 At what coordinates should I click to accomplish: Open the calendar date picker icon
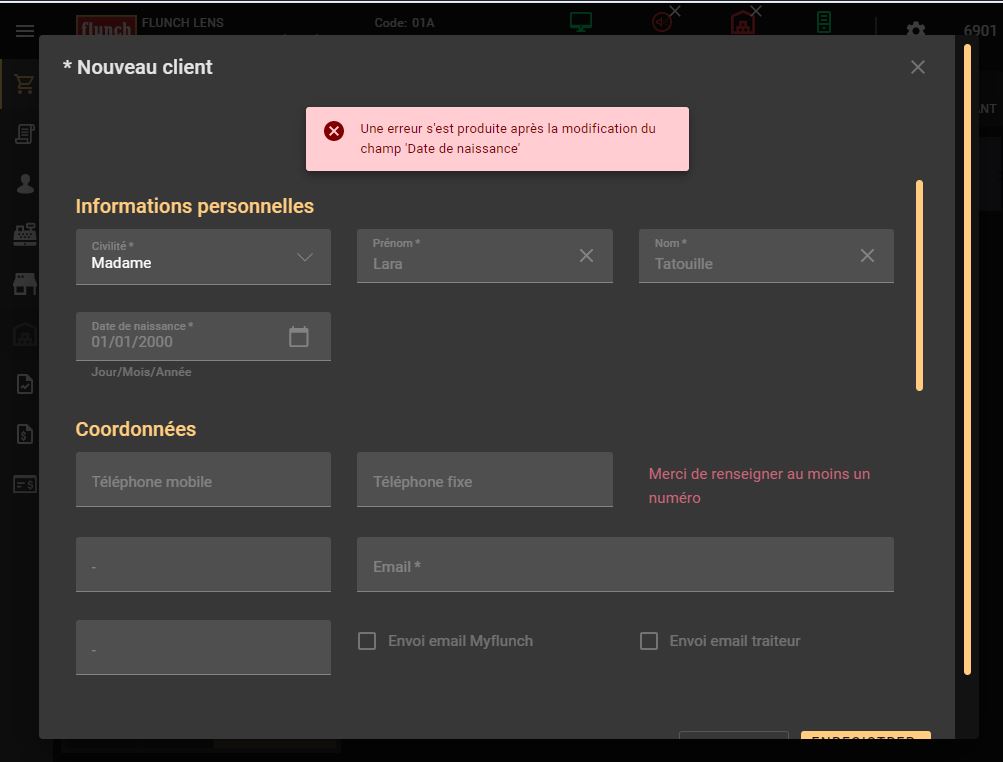click(298, 337)
